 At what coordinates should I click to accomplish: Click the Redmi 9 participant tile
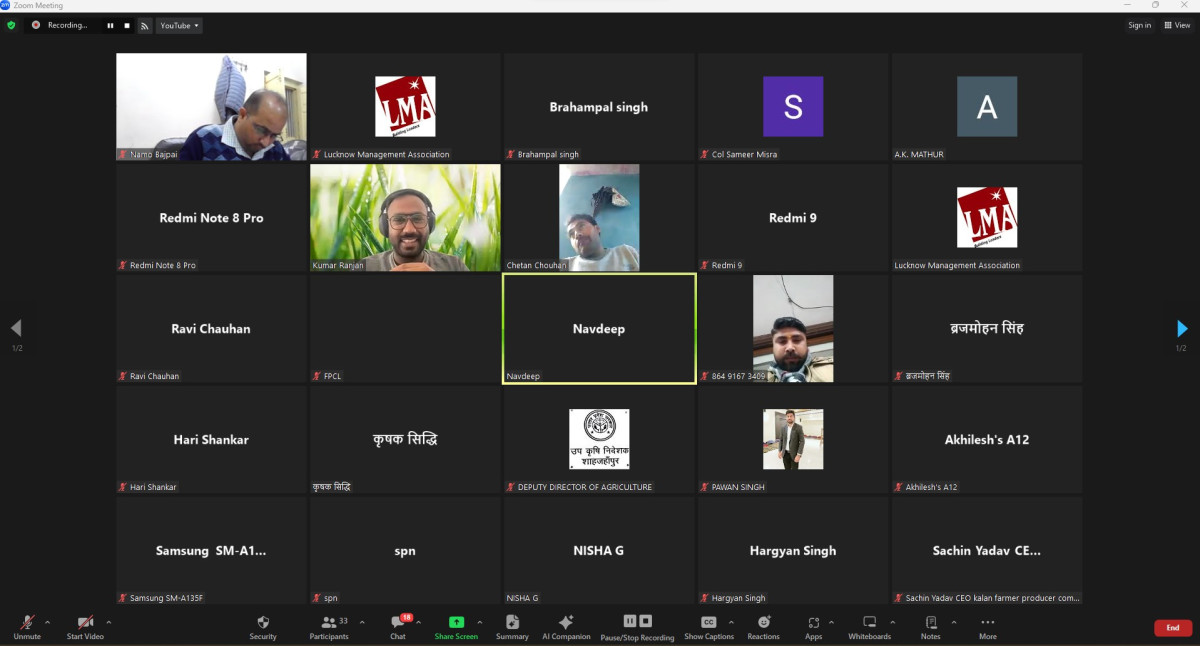coord(793,218)
